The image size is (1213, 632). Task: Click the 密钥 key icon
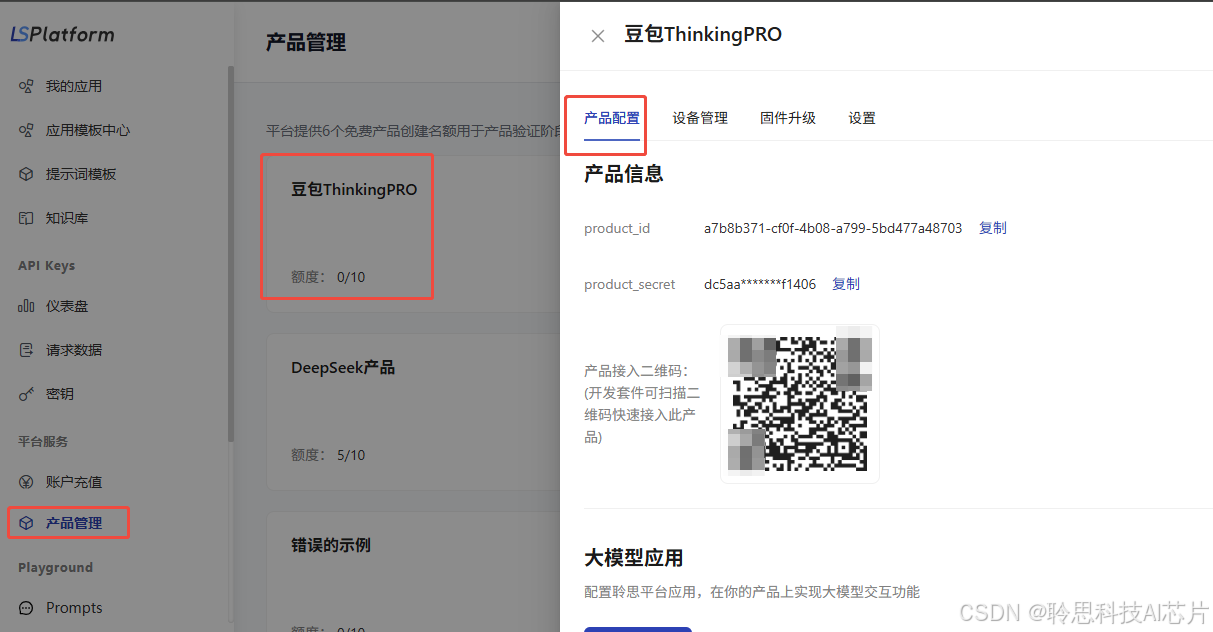tap(27, 395)
